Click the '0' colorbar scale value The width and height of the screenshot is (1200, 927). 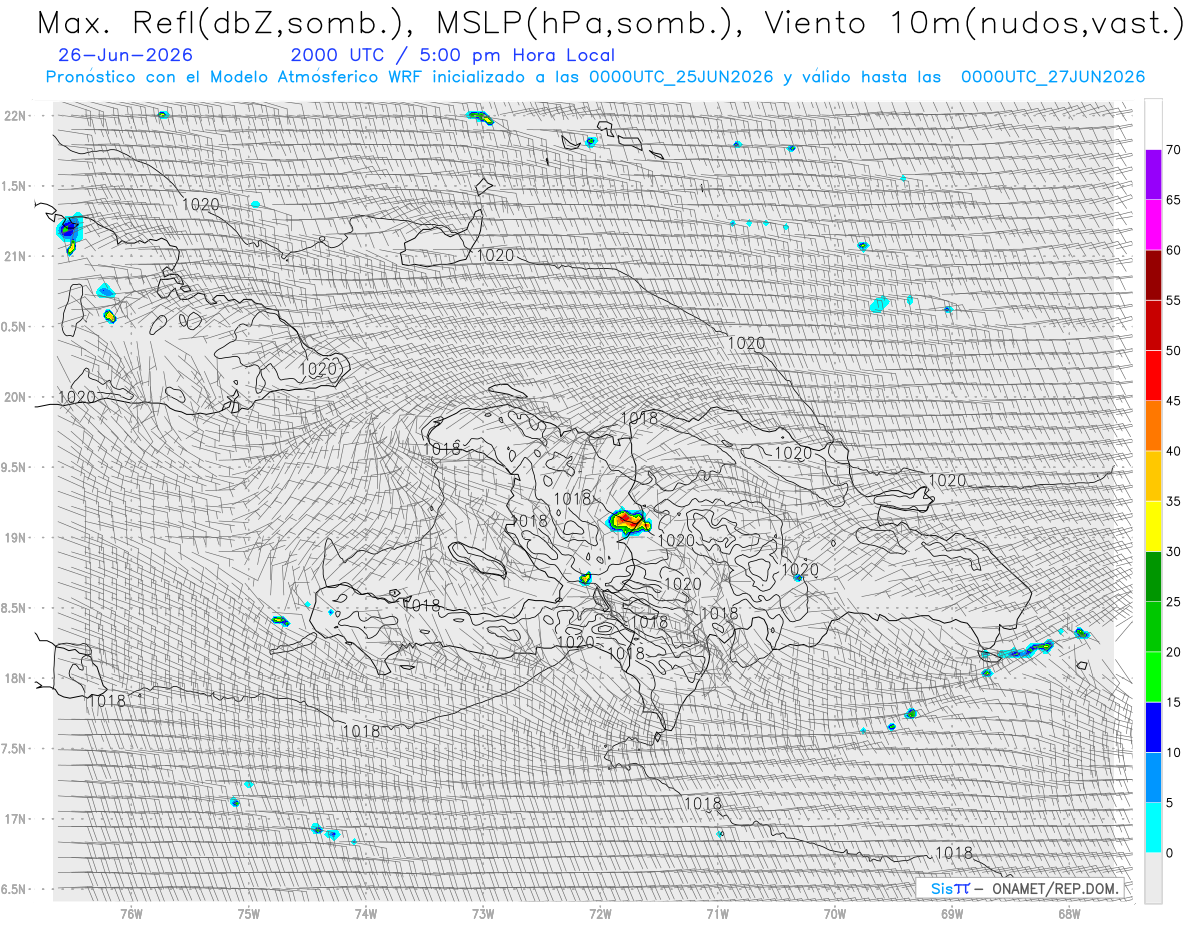pos(1170,853)
